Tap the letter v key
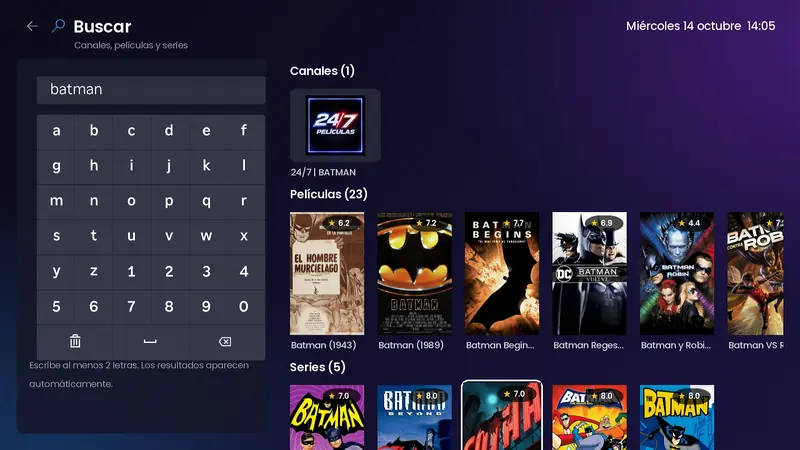This screenshot has height=450, width=800. point(169,236)
